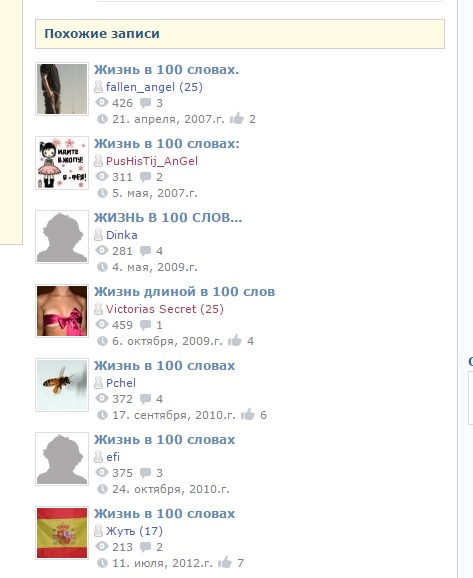
Task: Click thumbs-up icon on fallen_angel's post
Action: pyautogui.click(x=237, y=118)
